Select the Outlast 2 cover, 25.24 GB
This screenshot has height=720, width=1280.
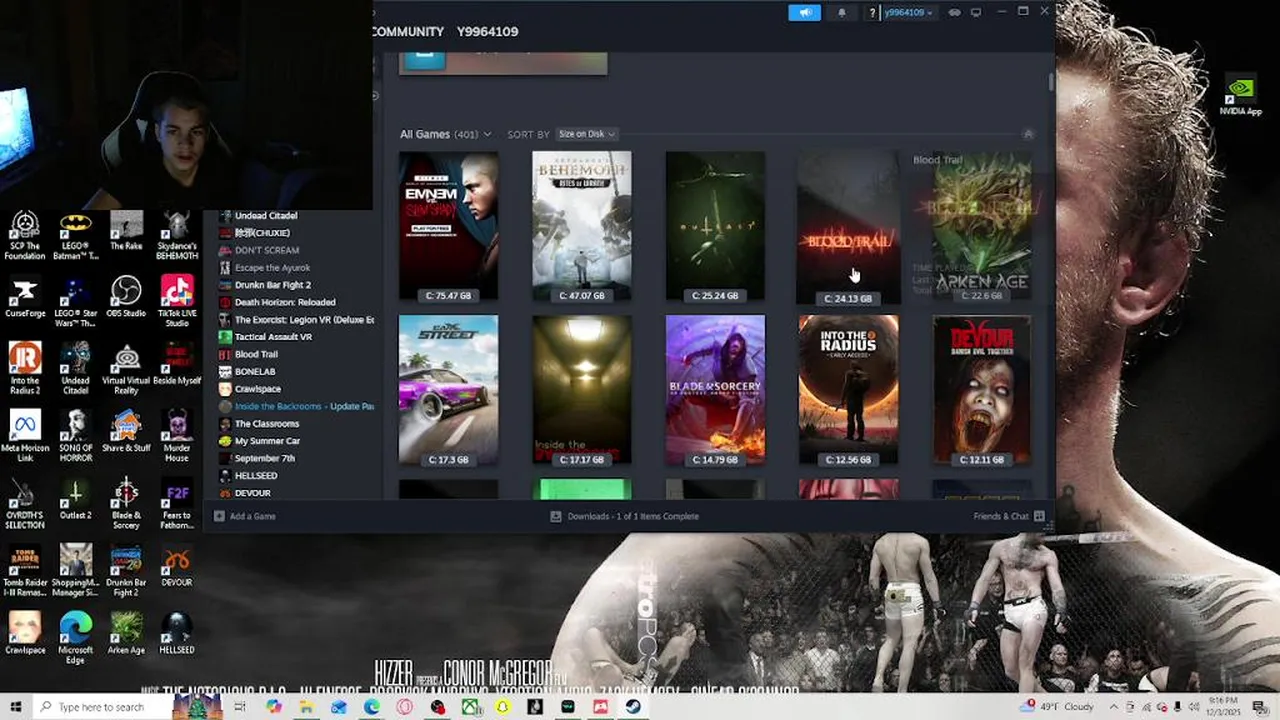pos(715,226)
